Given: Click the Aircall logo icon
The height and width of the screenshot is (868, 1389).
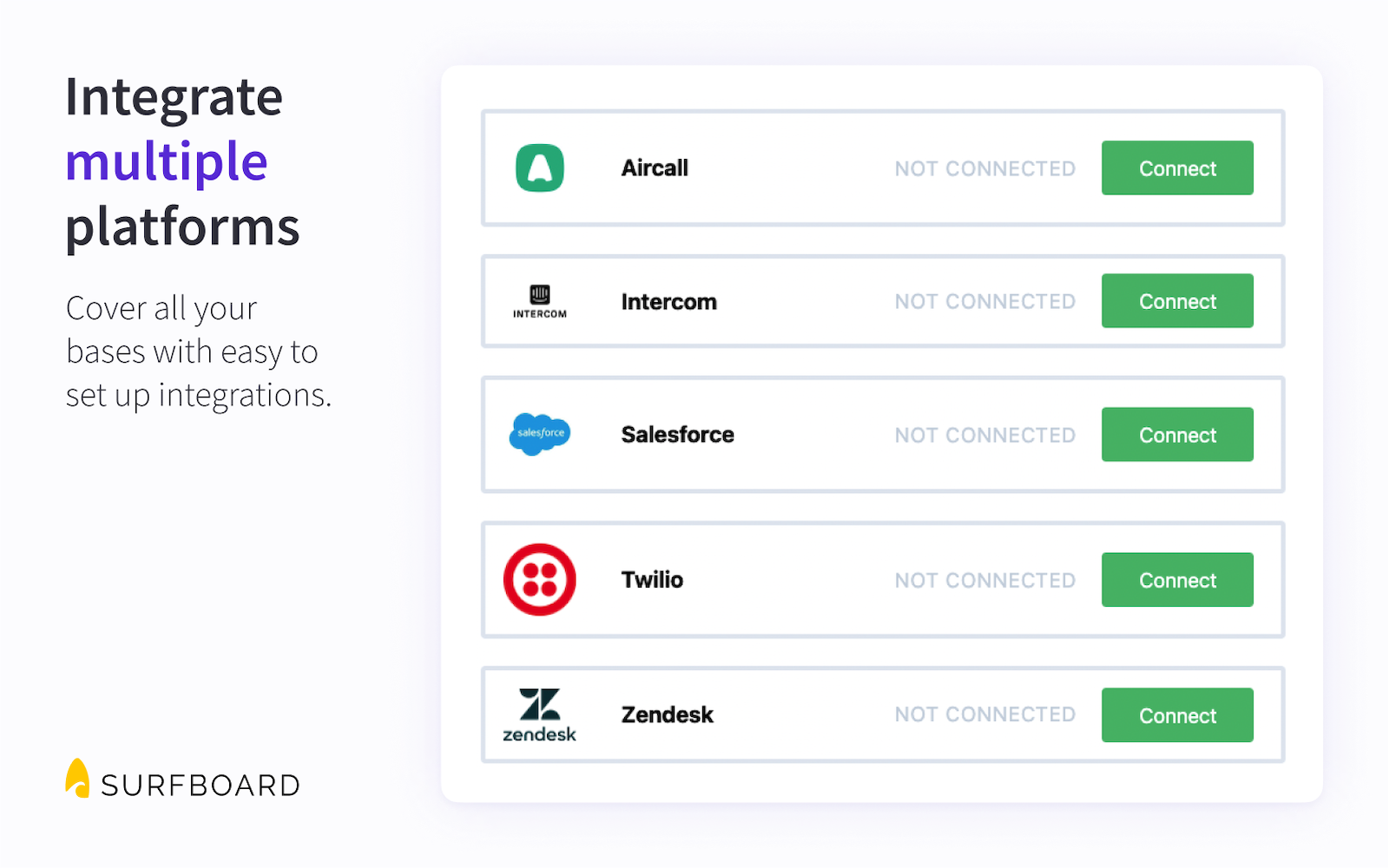Looking at the screenshot, I should [x=539, y=168].
